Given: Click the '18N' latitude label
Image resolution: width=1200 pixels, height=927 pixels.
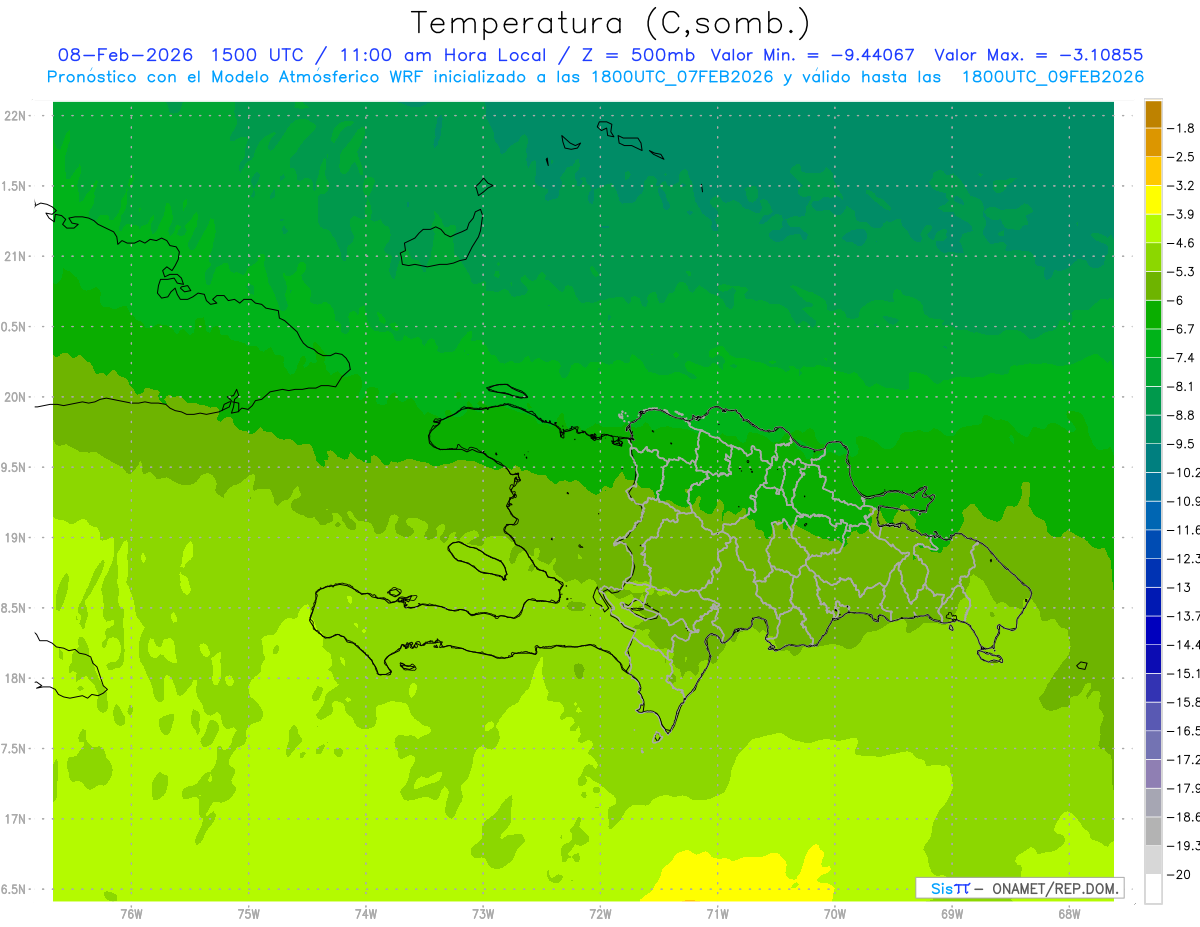Looking at the screenshot, I should pos(16,678).
